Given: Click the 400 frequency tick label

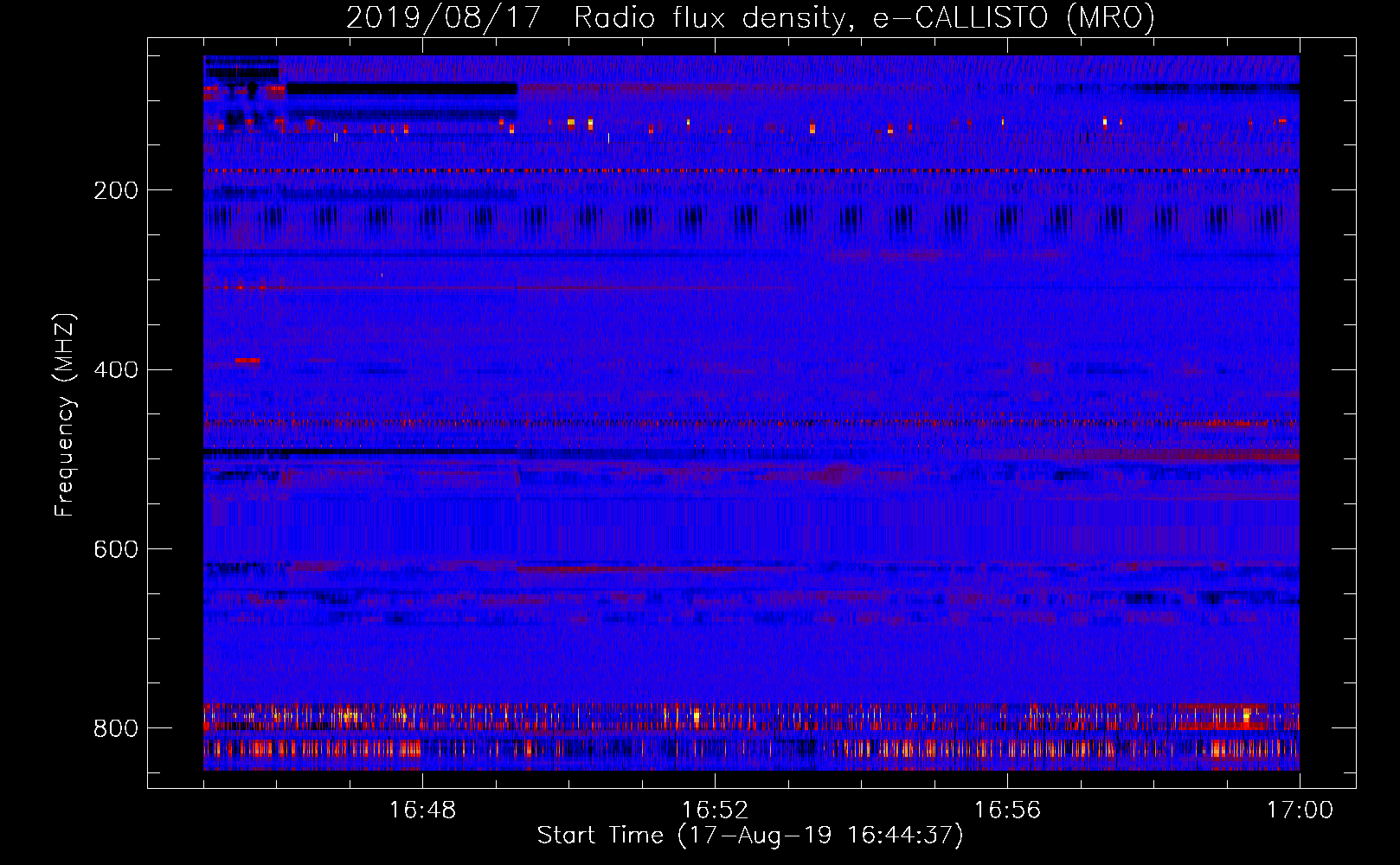Looking at the screenshot, I should [116, 370].
